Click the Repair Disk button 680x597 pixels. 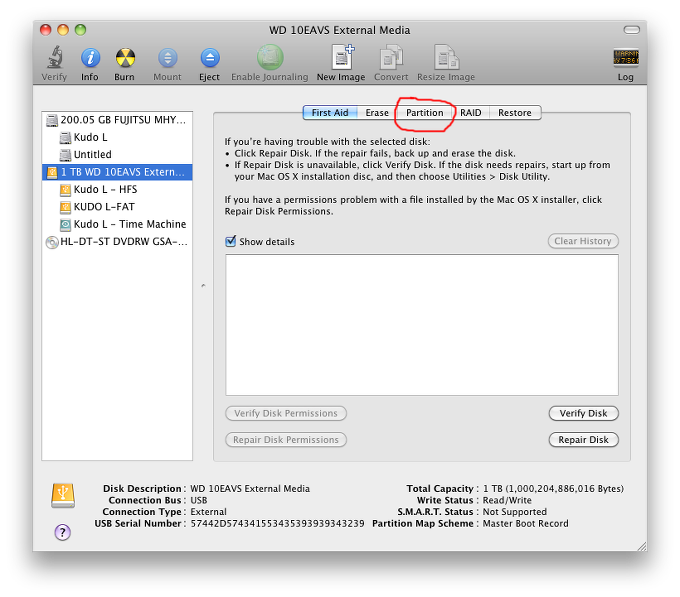[x=583, y=440]
